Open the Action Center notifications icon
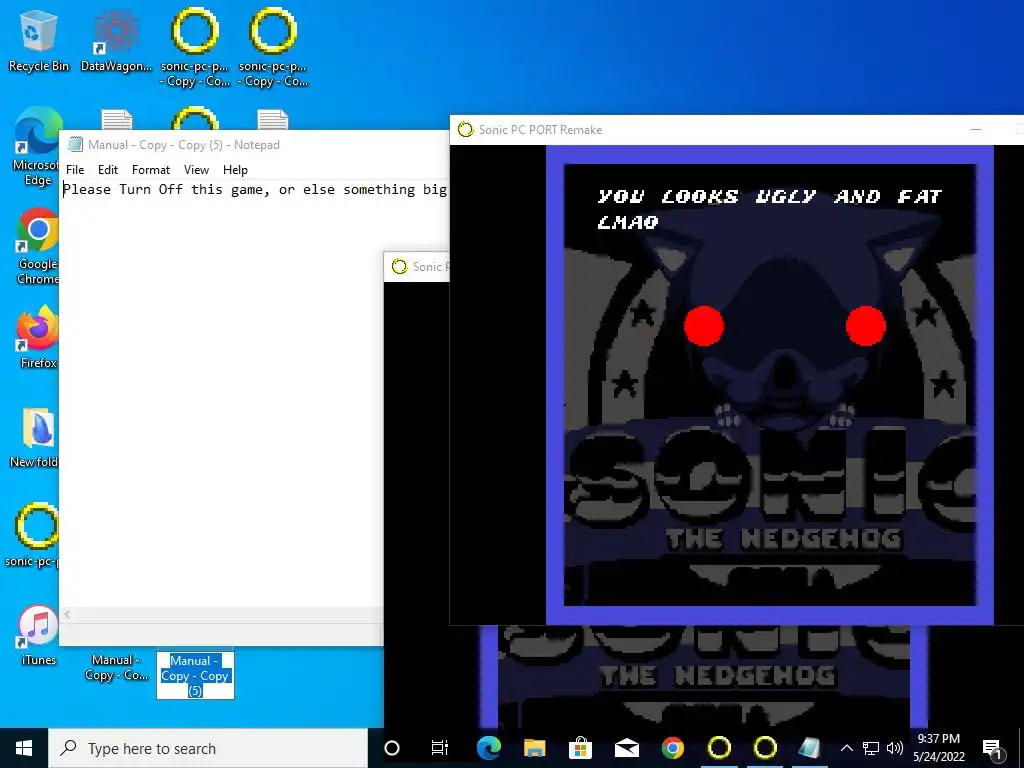Viewport: 1024px width, 768px height. (x=992, y=748)
